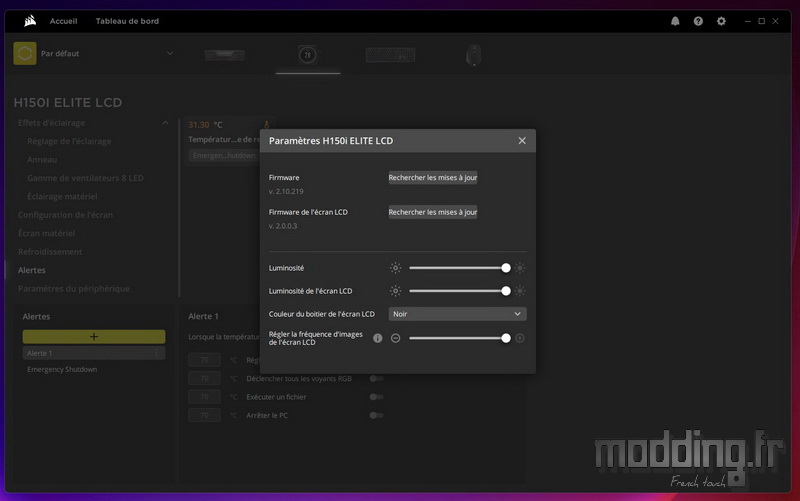The width and height of the screenshot is (800, 501).
Task: Open the Couleur du boîtier dropdown set to Noir
Action: pyautogui.click(x=457, y=314)
